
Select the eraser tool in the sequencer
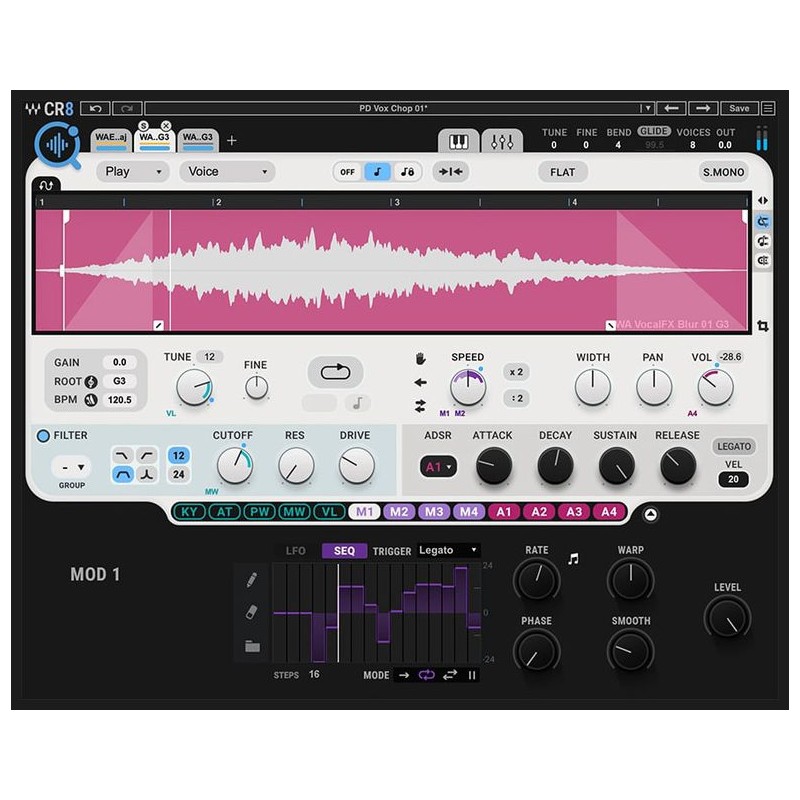(x=252, y=611)
